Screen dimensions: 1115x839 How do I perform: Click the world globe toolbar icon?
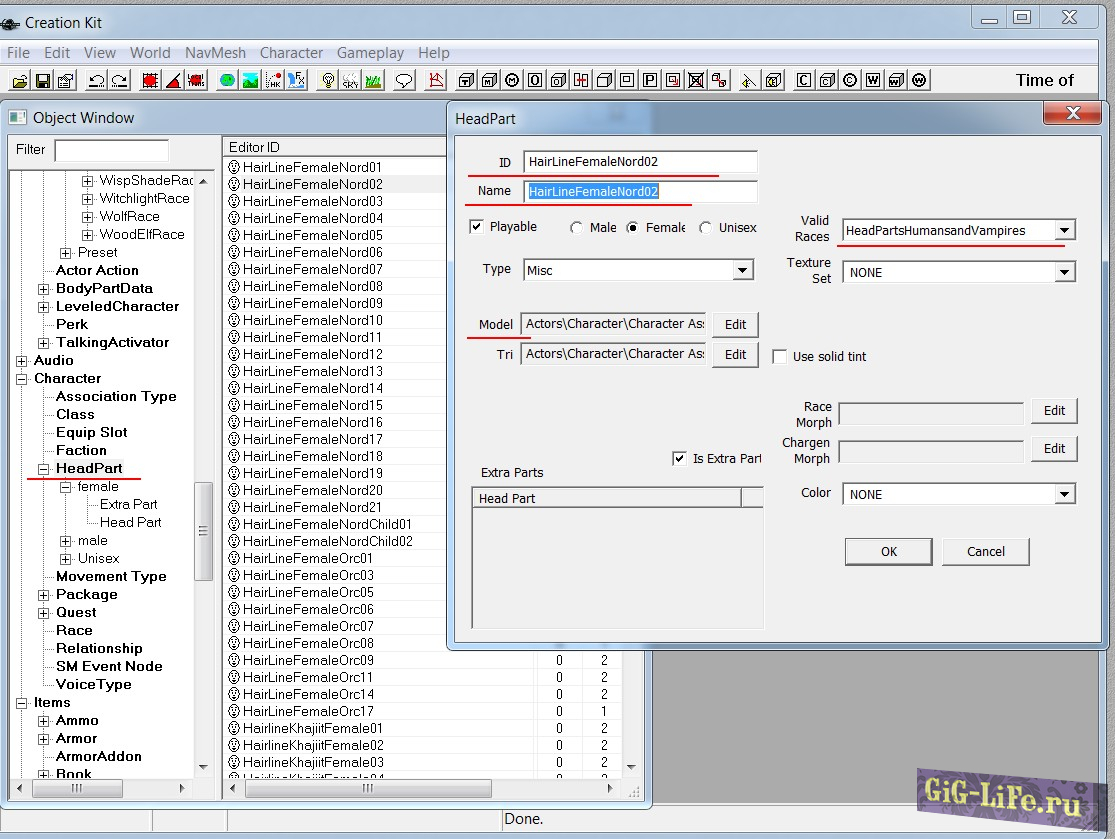[227, 81]
